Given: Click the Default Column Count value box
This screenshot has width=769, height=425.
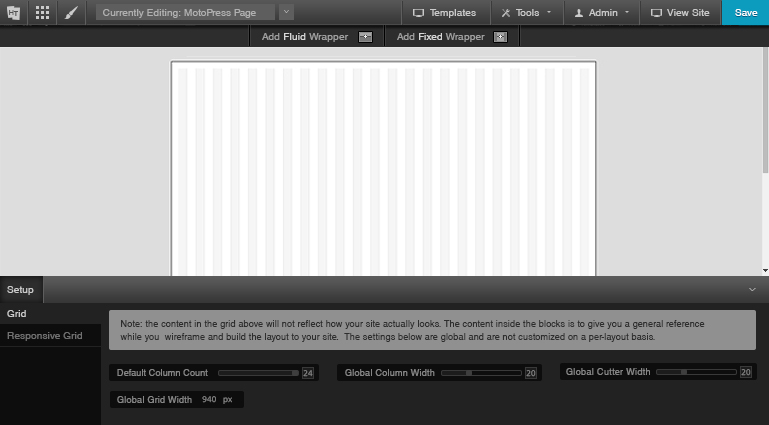Looking at the screenshot, I should pos(308,373).
